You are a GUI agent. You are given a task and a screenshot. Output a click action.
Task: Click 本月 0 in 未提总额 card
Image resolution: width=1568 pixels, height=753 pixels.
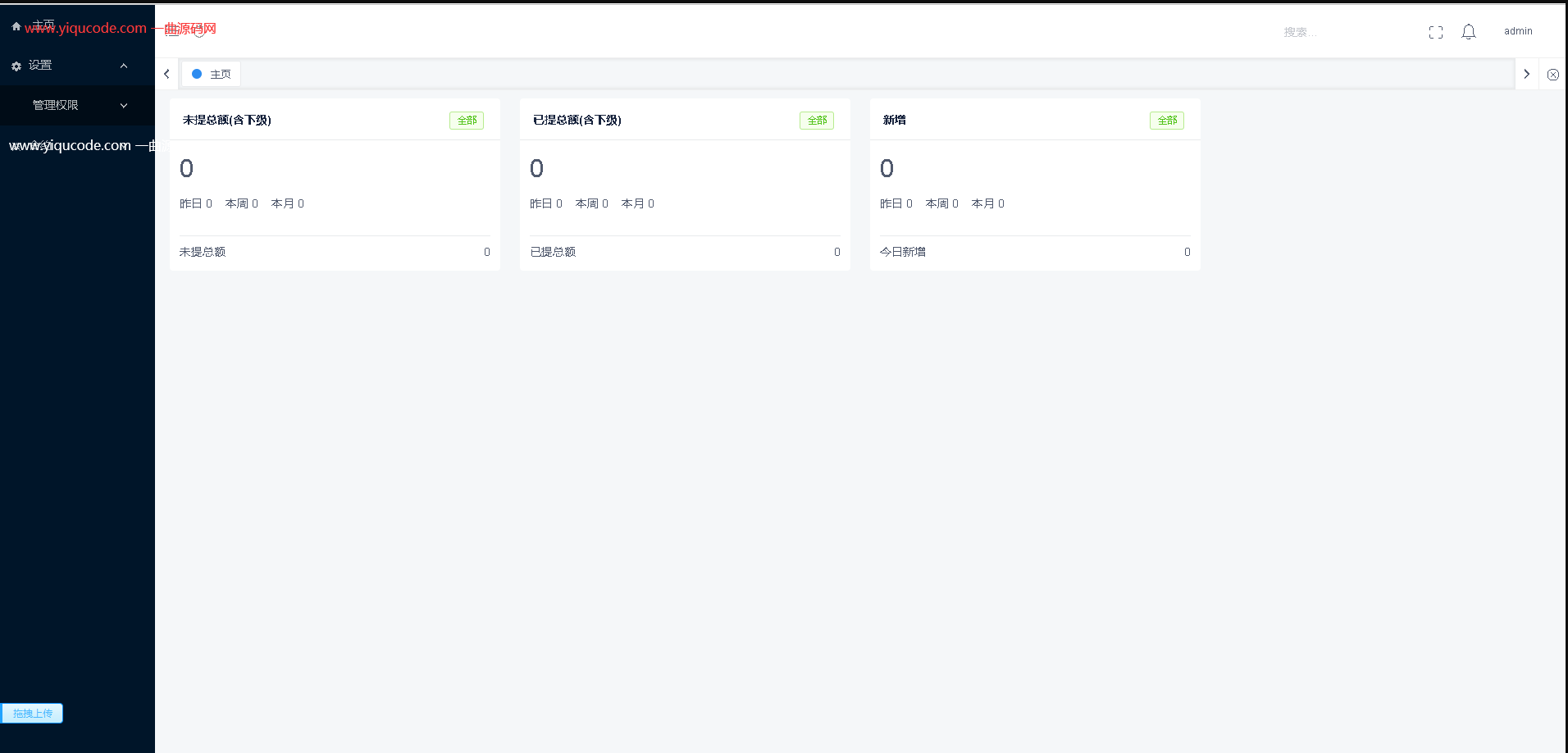[x=288, y=203]
